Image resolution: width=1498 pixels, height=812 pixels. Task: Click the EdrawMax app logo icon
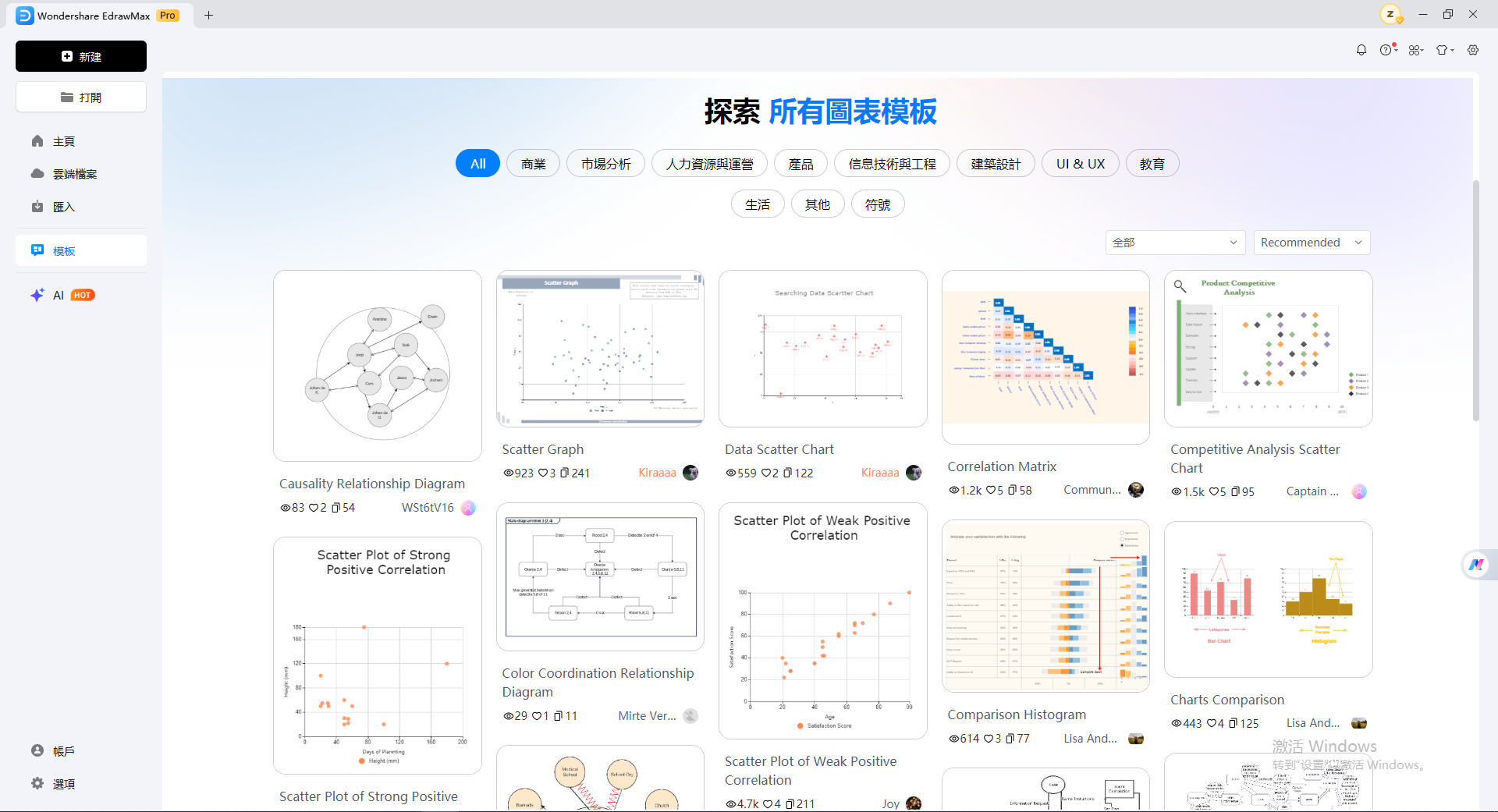(x=25, y=16)
